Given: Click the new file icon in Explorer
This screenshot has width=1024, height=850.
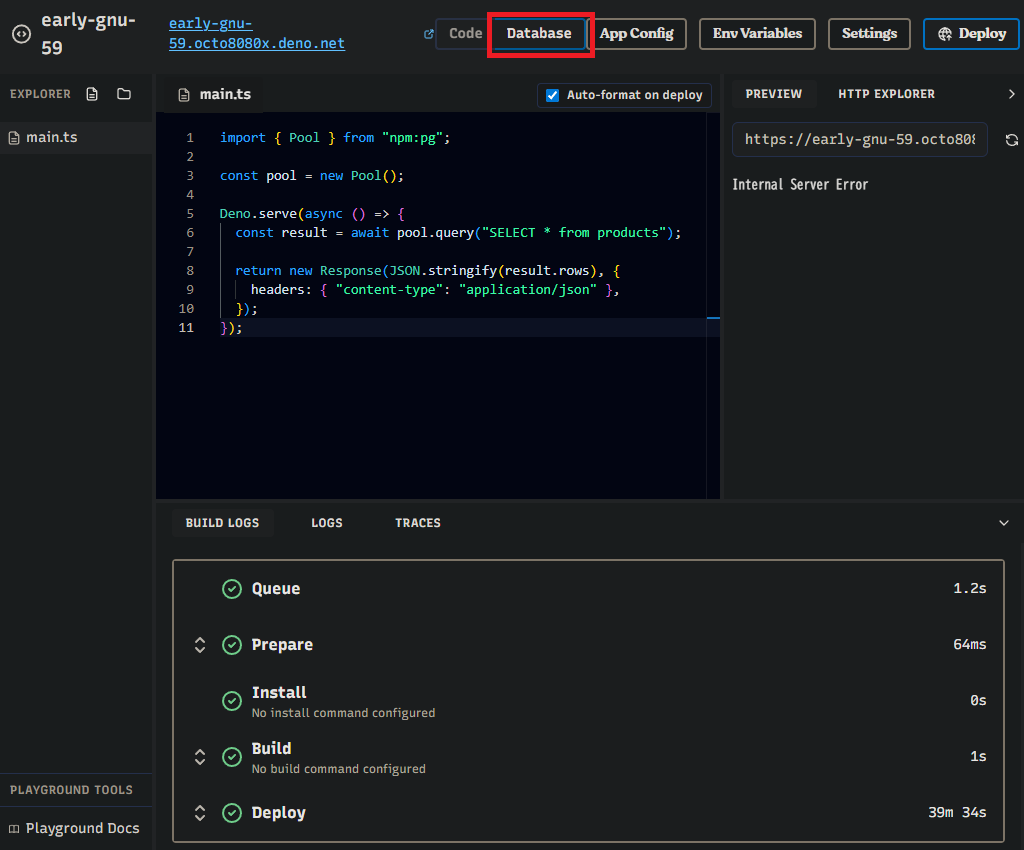Looking at the screenshot, I should (93, 94).
